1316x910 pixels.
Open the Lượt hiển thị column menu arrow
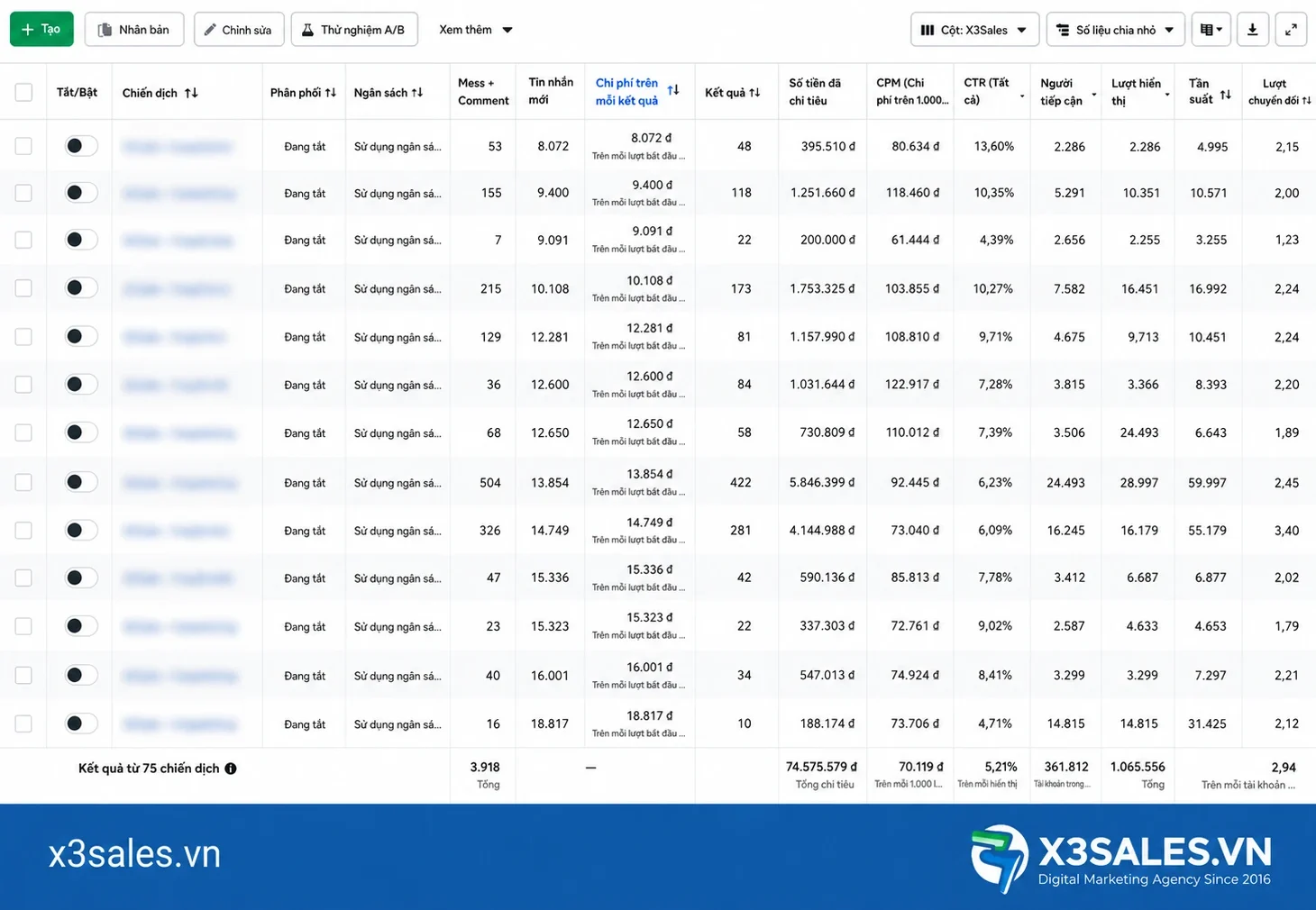click(1167, 96)
